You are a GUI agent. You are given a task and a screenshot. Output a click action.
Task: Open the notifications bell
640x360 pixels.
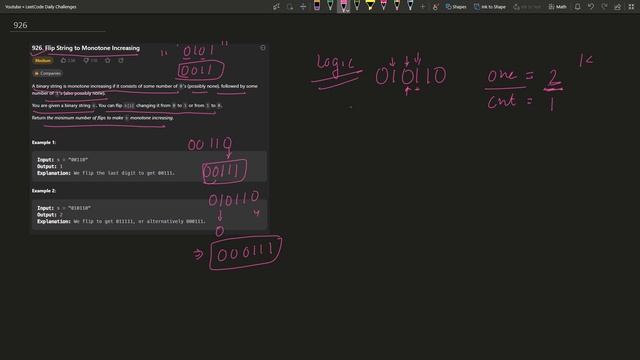tap(578, 7)
